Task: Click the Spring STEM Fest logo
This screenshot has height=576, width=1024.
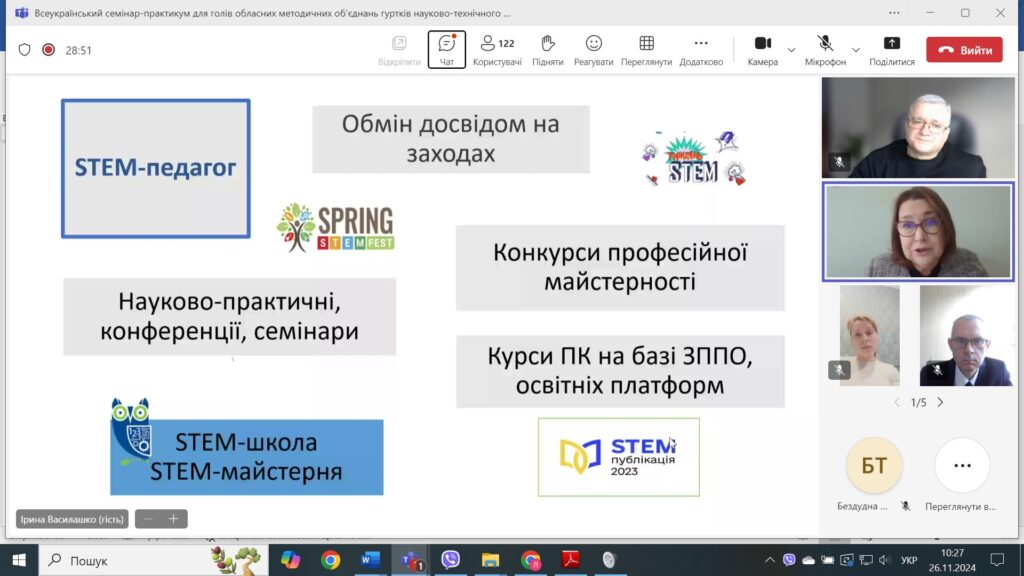Action: pyautogui.click(x=336, y=227)
